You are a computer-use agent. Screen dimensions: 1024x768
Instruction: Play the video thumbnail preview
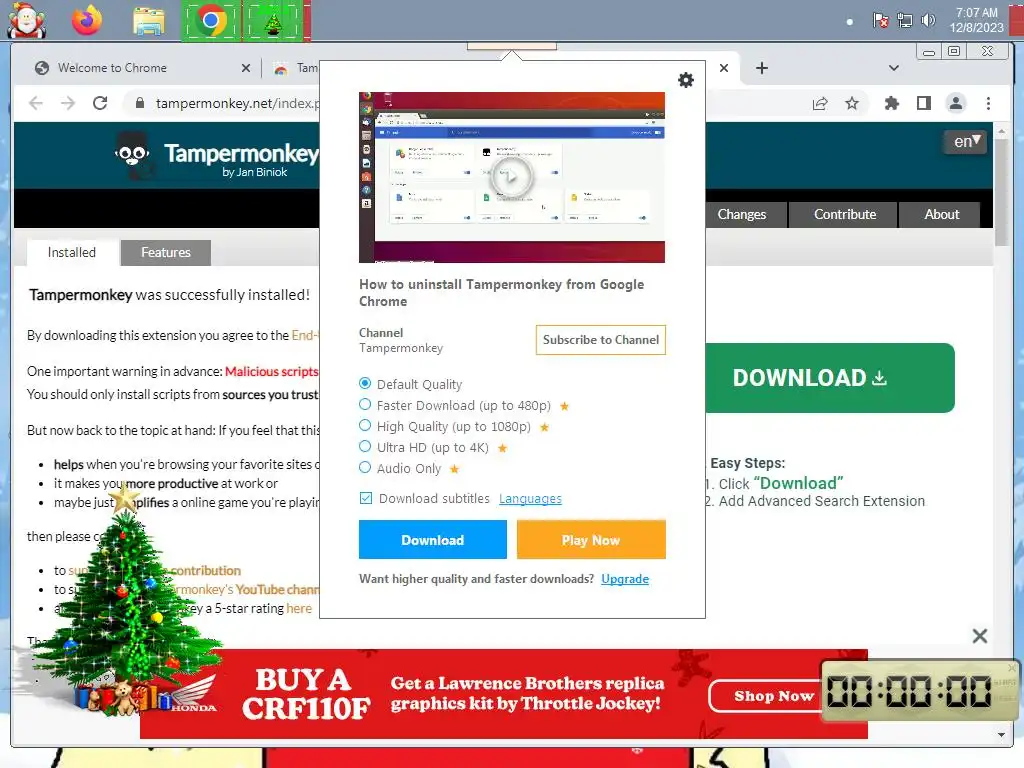click(x=512, y=177)
